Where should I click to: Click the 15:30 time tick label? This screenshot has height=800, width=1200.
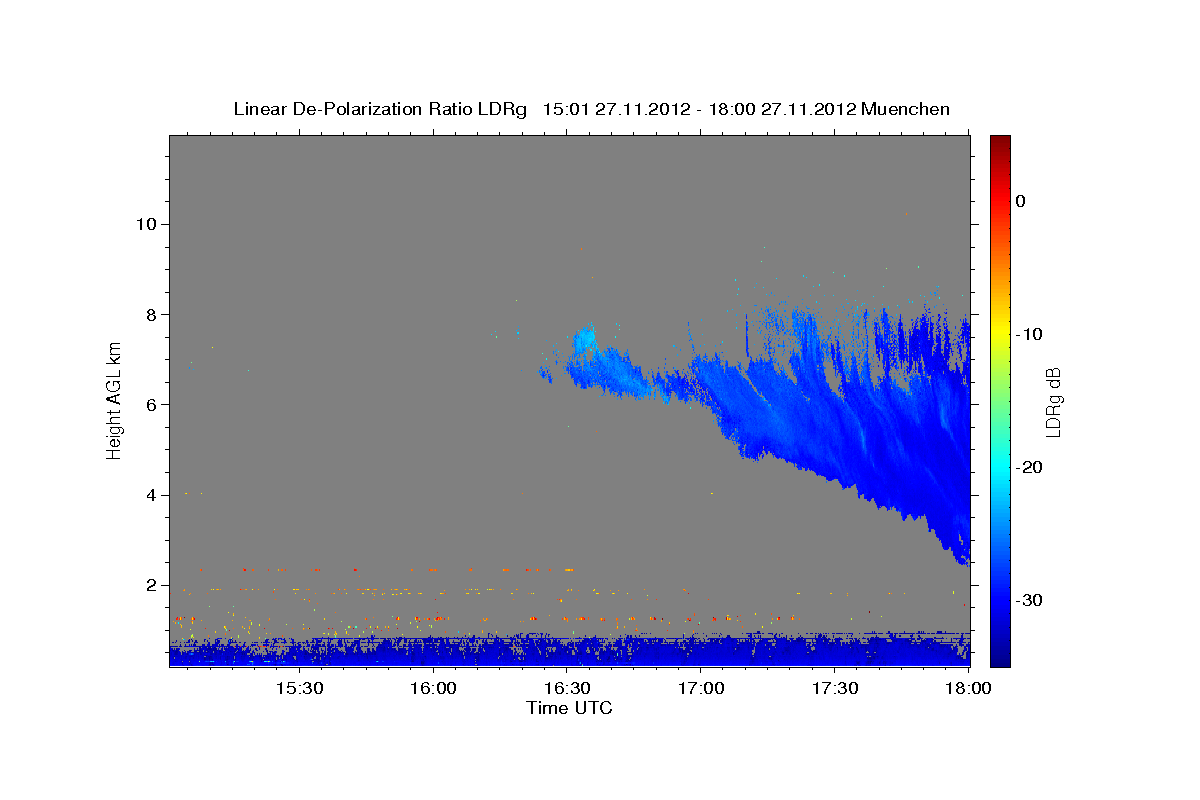pos(299,689)
